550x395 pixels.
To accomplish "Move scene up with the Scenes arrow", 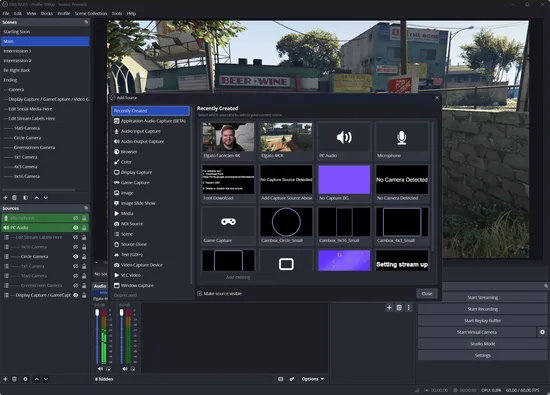I will point(36,198).
